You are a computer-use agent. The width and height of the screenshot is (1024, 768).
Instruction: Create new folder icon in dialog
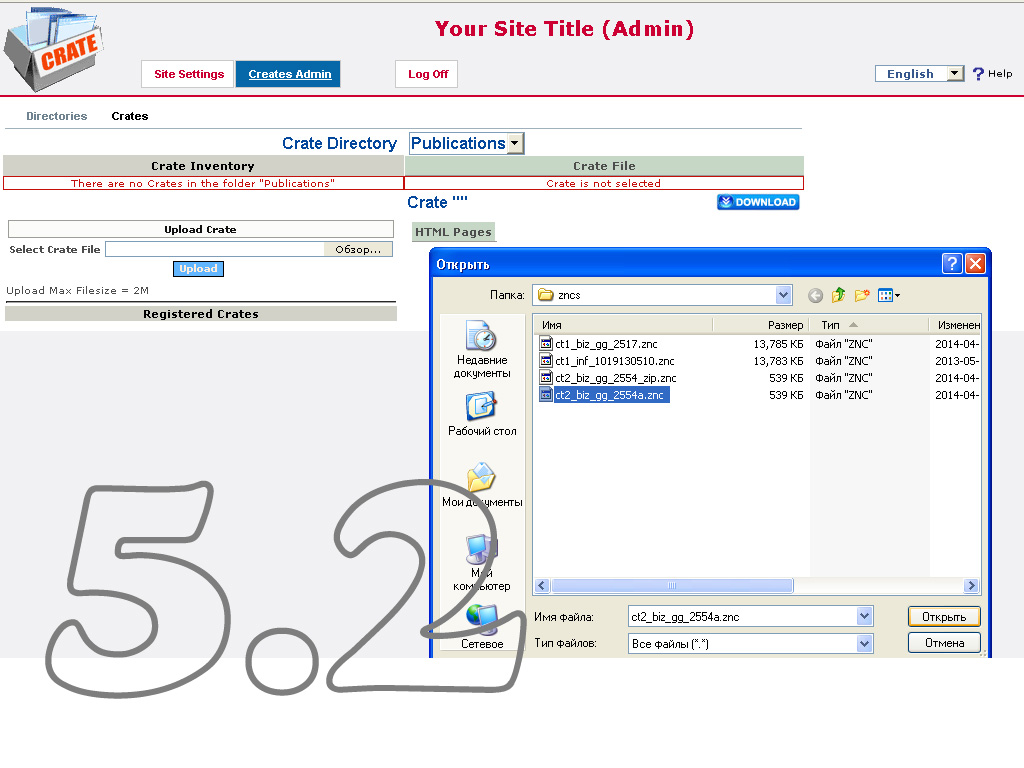click(x=861, y=295)
